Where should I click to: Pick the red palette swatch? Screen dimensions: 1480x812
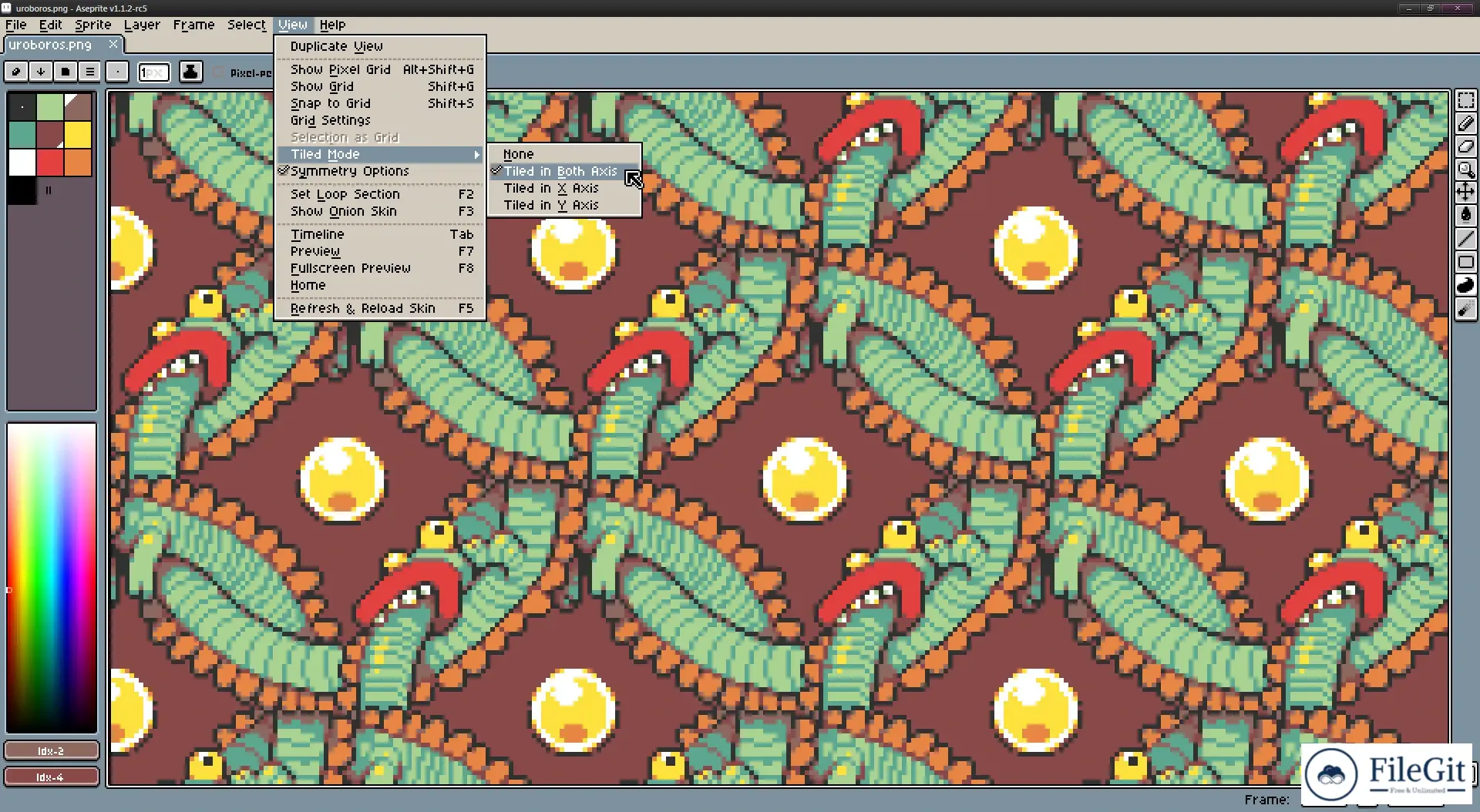pos(50,163)
